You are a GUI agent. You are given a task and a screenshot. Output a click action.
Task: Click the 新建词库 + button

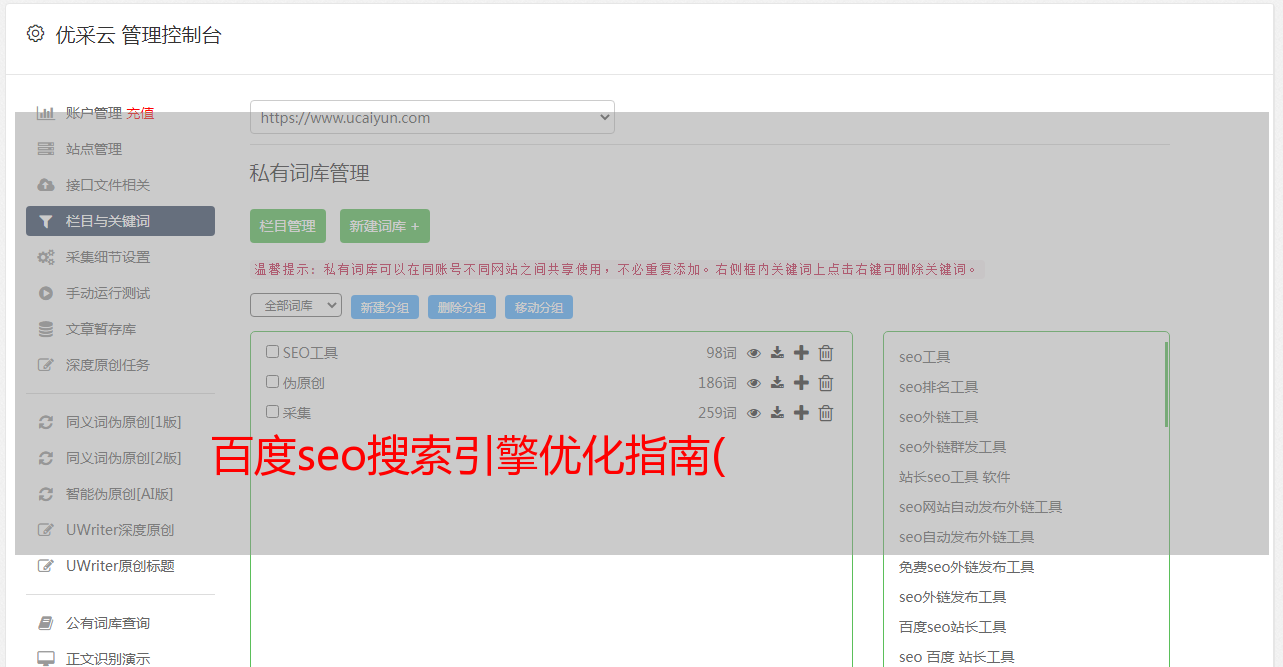[x=385, y=226]
